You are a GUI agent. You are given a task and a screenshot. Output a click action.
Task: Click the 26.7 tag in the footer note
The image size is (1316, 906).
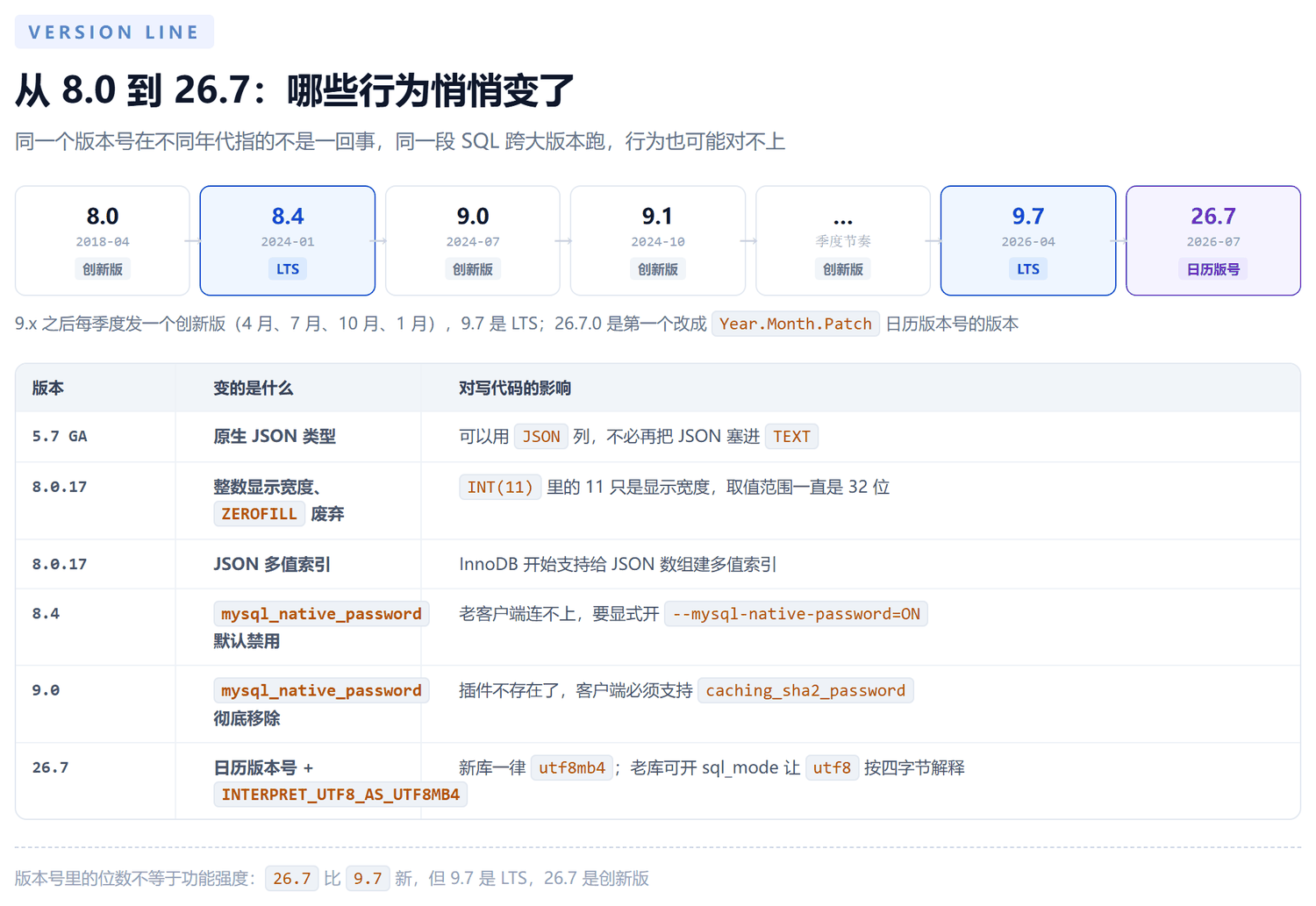pos(292,878)
